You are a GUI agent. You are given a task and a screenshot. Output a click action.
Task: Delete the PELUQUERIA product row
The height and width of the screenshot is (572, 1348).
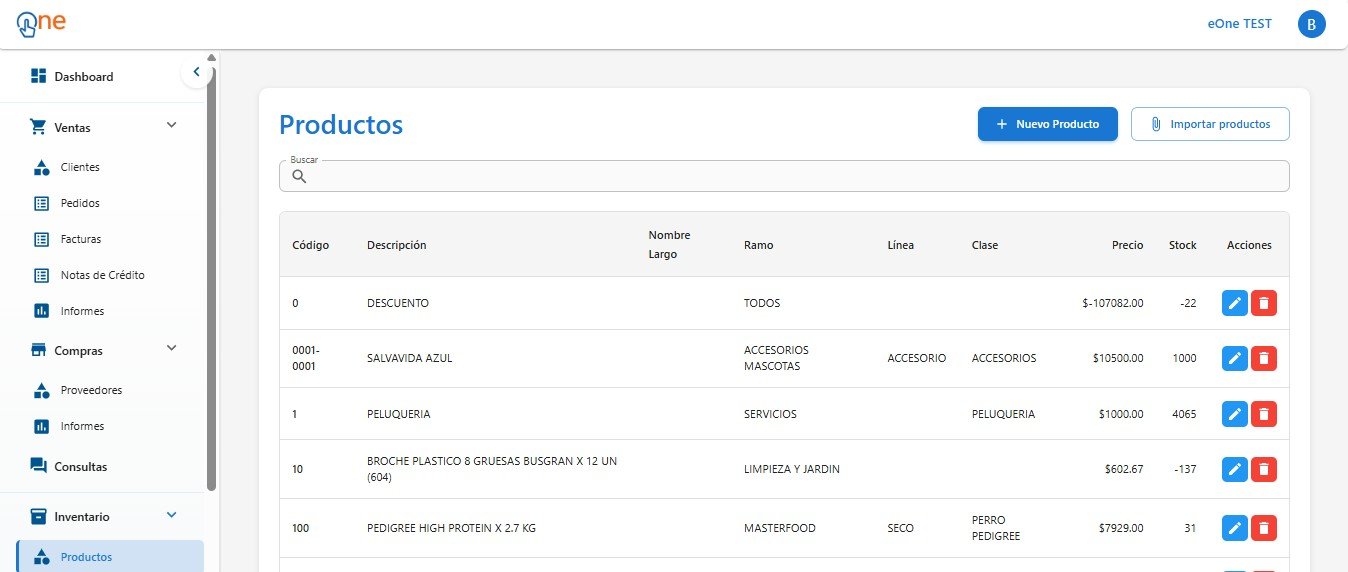[x=1264, y=414]
